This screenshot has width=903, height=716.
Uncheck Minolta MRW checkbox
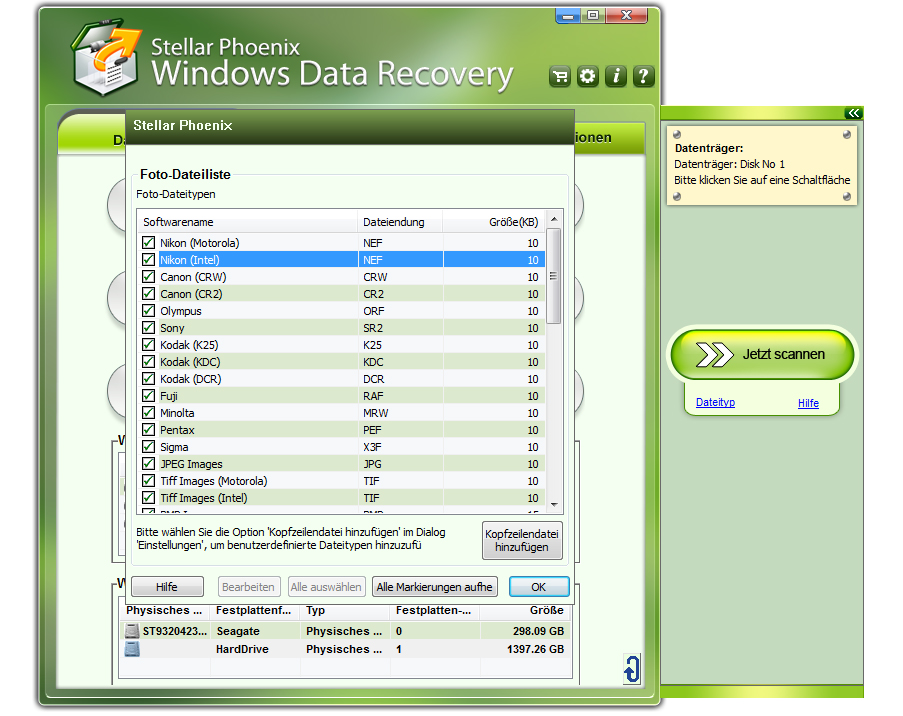pos(149,412)
